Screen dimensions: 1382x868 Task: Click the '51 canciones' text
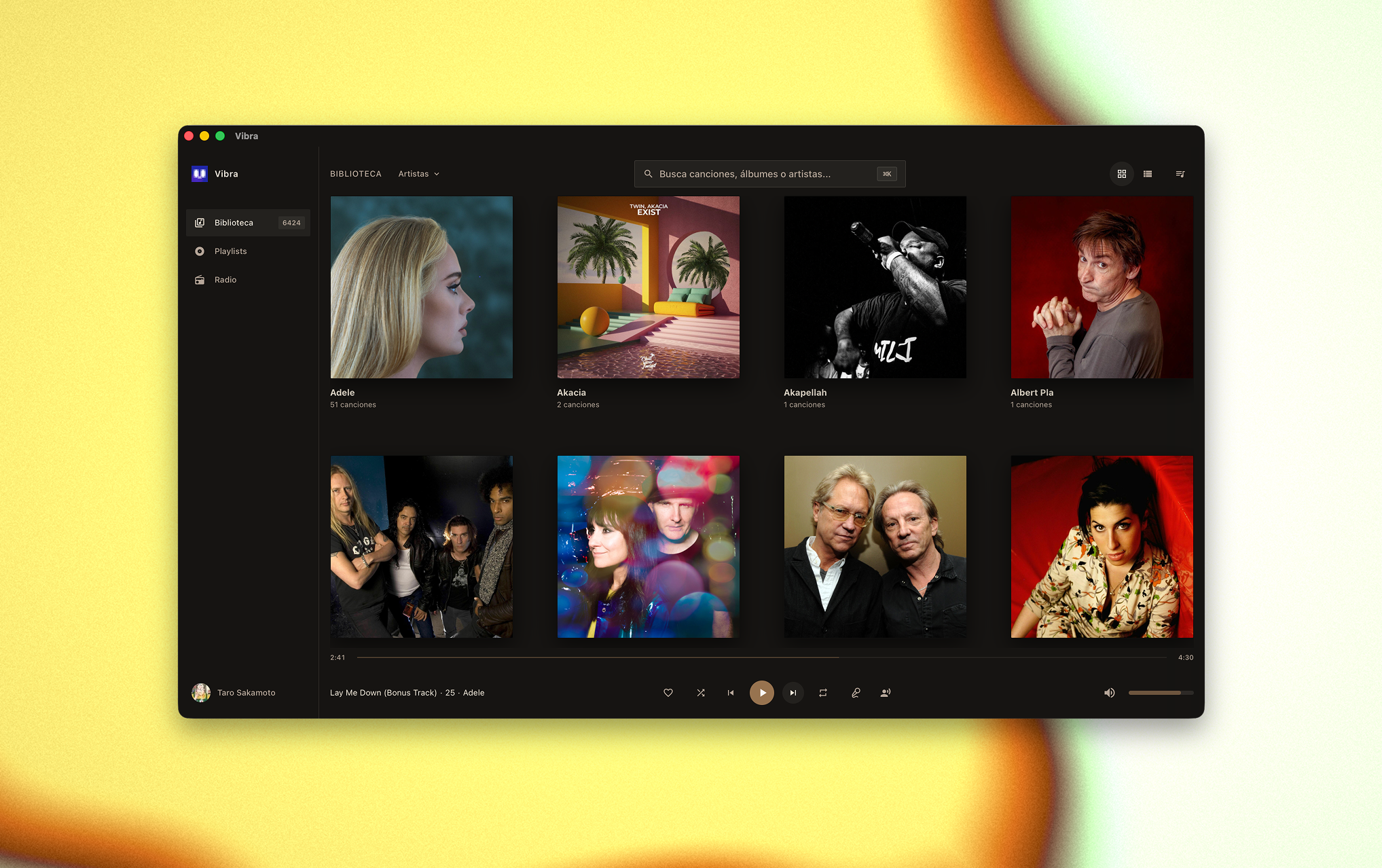[353, 405]
